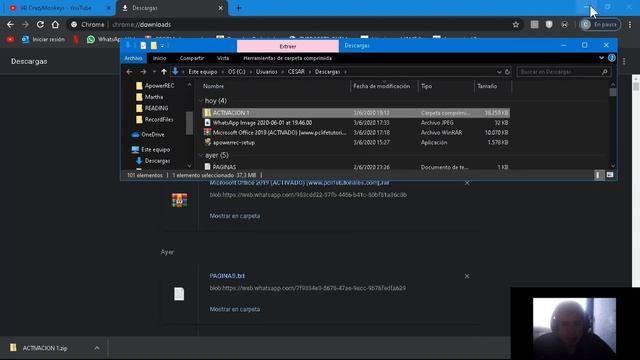Select RecordFiles folder in navigation pane

pos(155,120)
